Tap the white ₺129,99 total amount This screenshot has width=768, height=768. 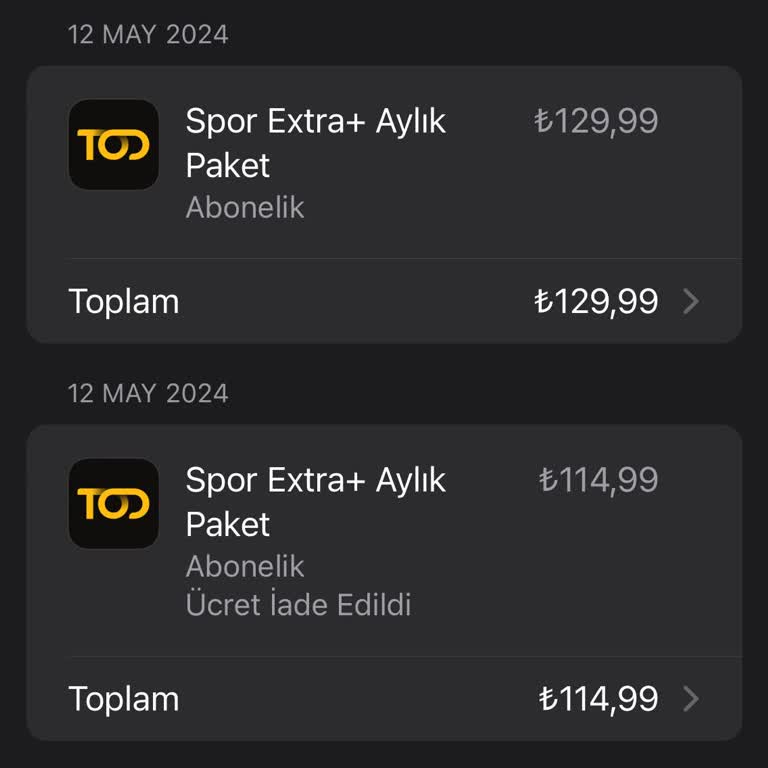(x=596, y=302)
